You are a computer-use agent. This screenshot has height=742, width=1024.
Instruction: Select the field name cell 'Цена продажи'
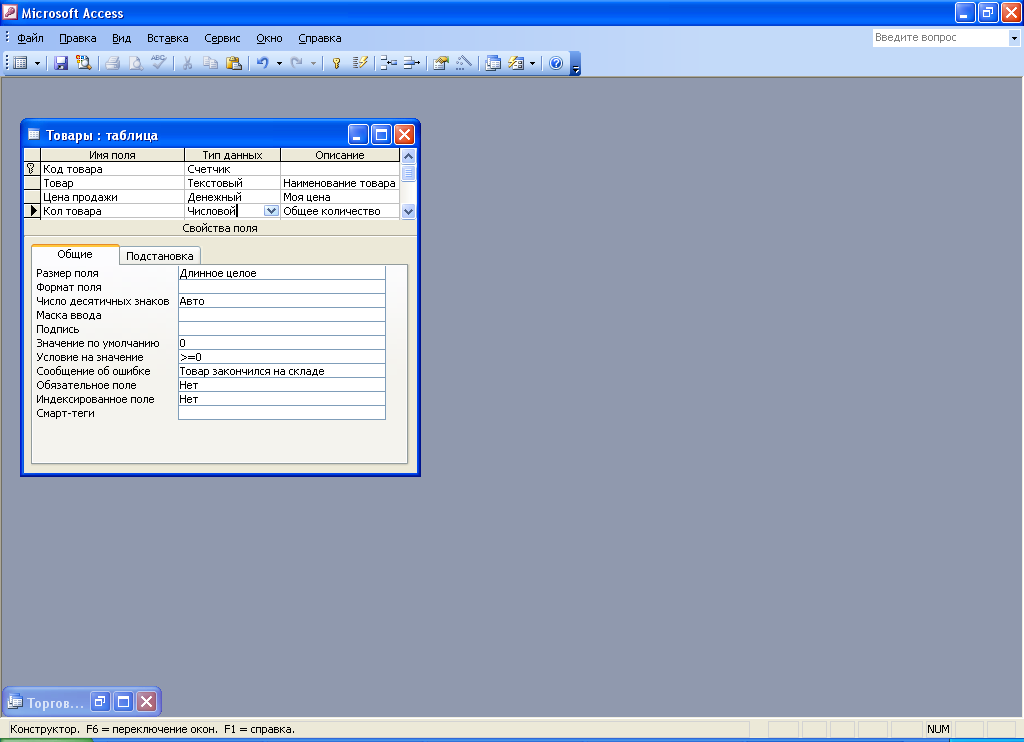(112, 197)
